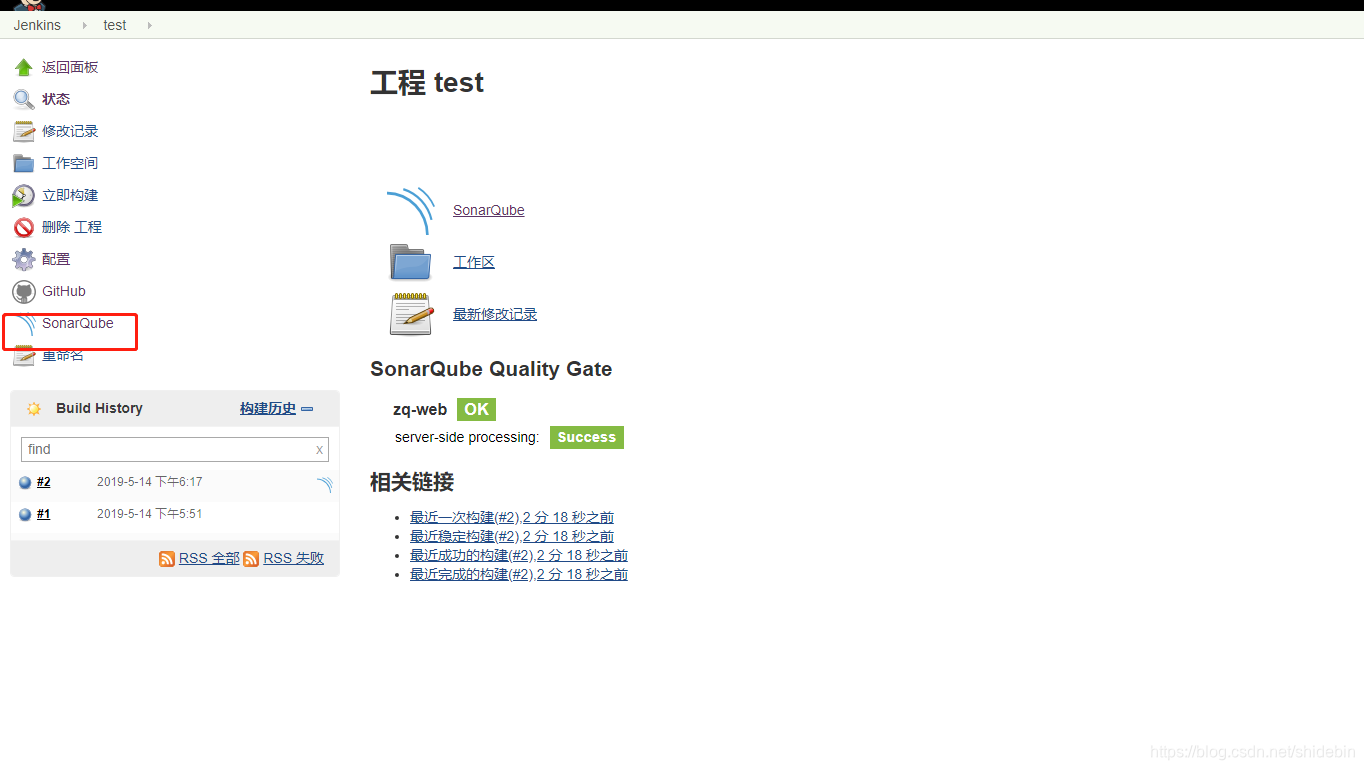Image resolution: width=1364 pixels, height=770 pixels.
Task: Open build #1 link
Action: coord(43,514)
